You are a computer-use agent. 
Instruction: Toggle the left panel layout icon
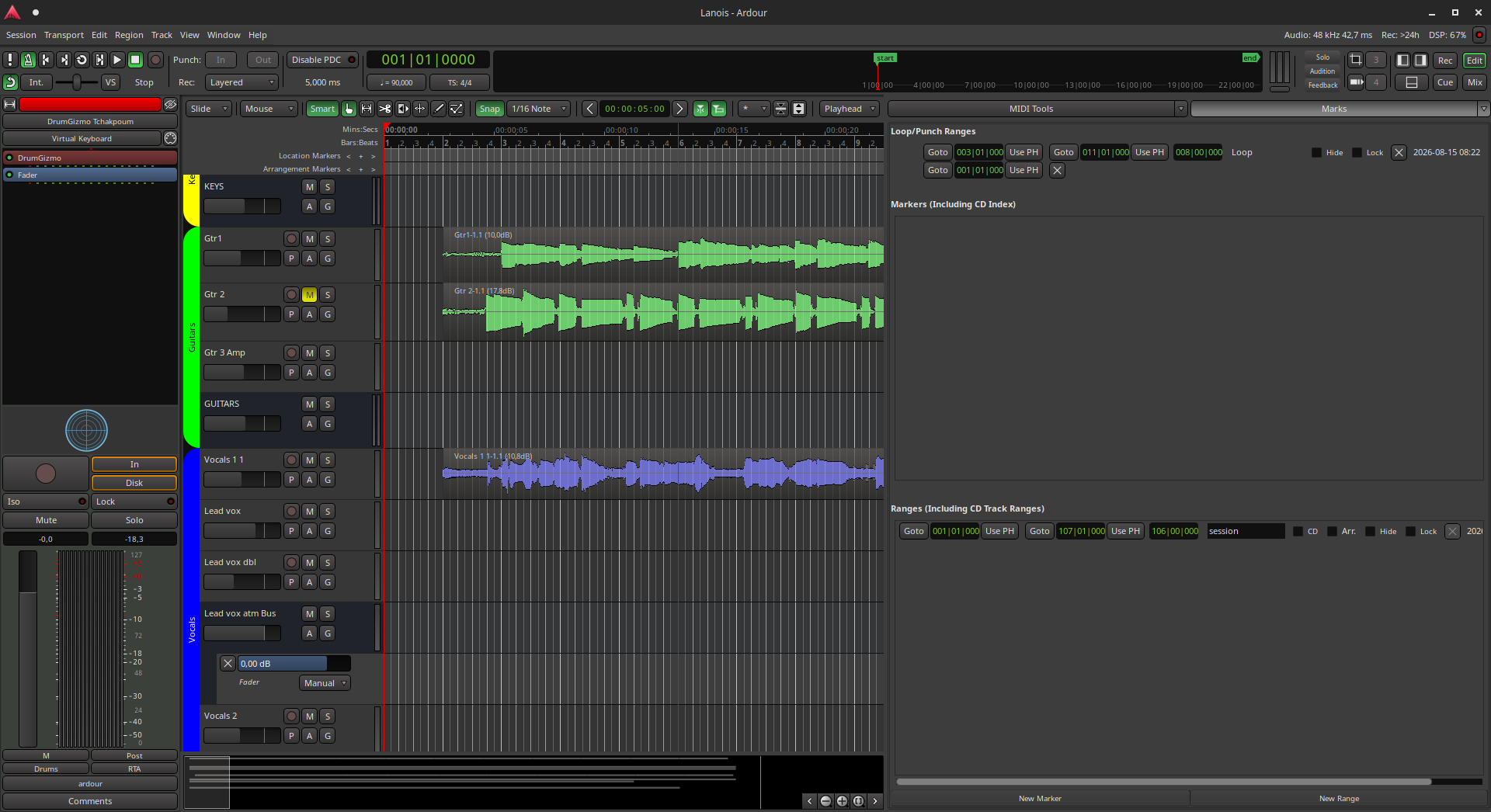point(1403,60)
